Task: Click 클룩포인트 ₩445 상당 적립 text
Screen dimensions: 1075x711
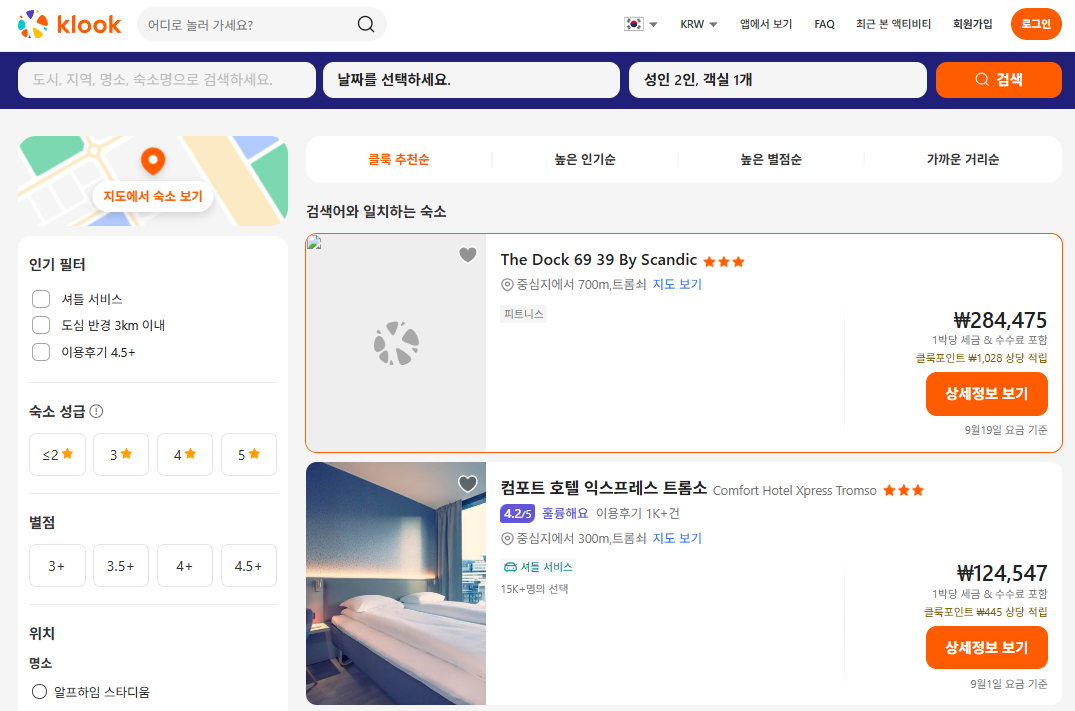Action: tap(986, 612)
